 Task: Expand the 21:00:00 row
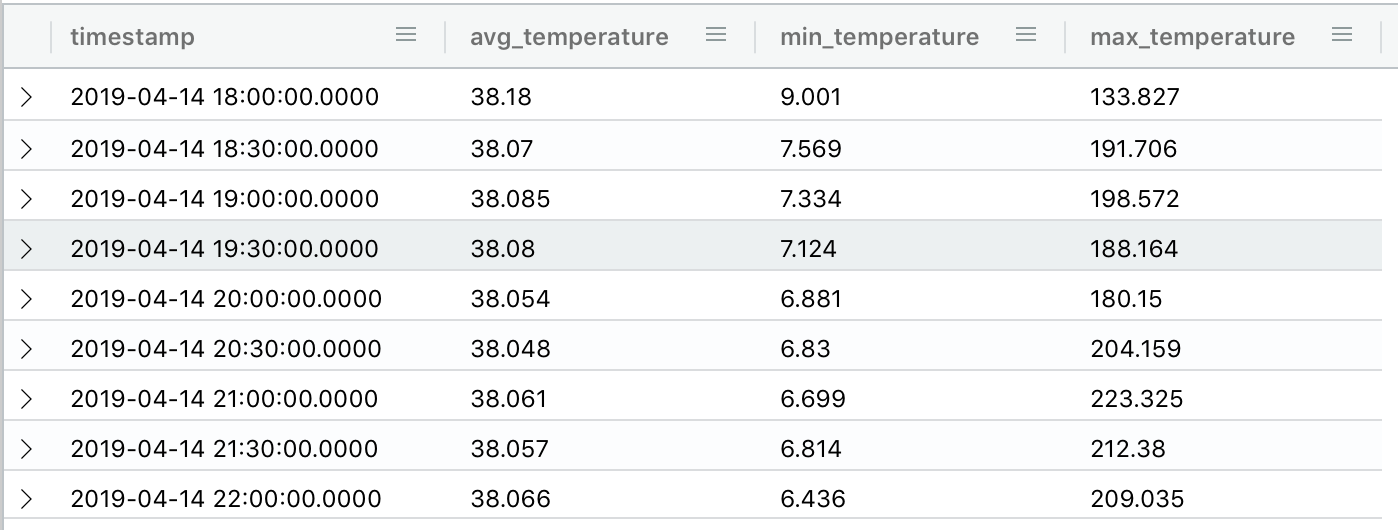(x=27, y=399)
